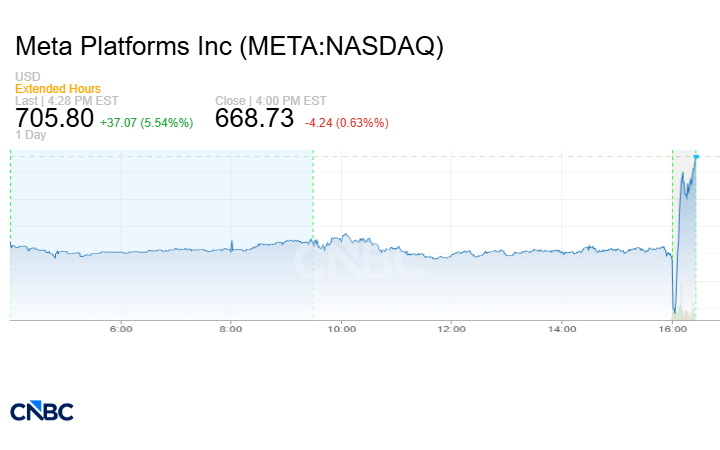Click the Last | 4:28 PM EST label
This screenshot has height=450, width=720.
coord(67,100)
